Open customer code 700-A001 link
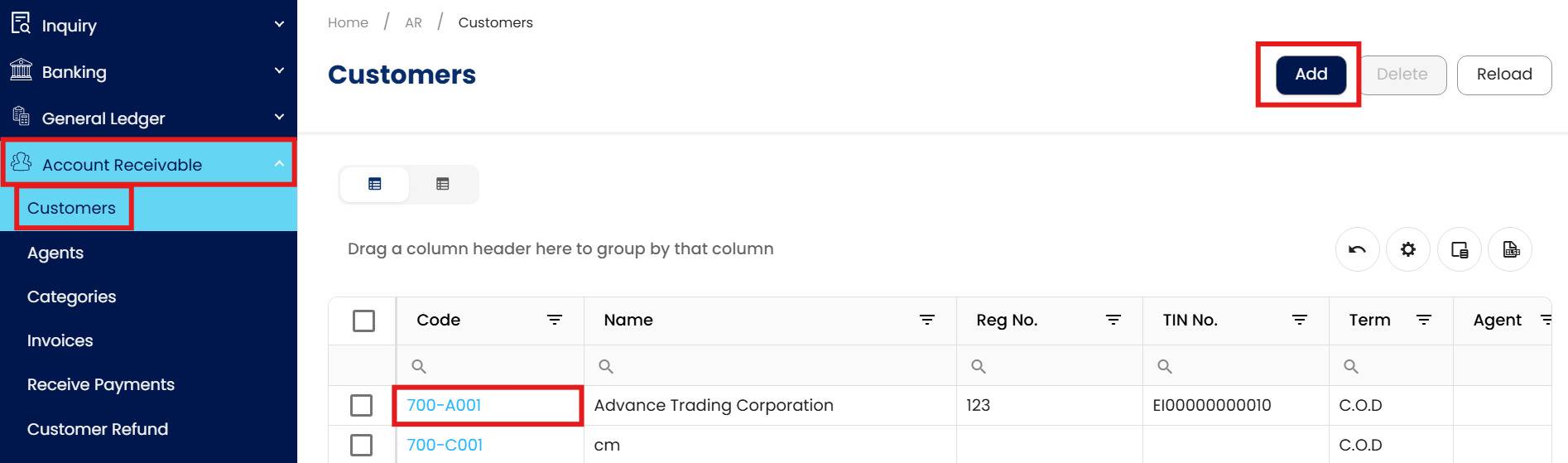The width and height of the screenshot is (1568, 463). [x=444, y=405]
